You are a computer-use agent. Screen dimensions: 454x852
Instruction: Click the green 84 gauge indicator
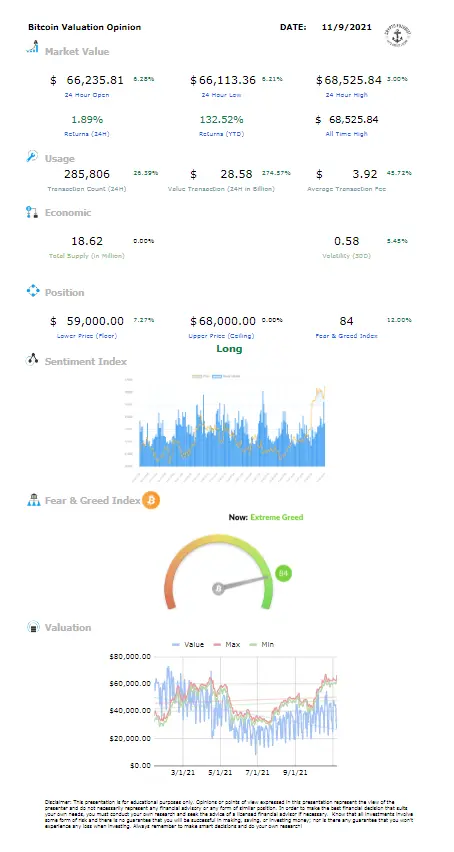pyautogui.click(x=283, y=573)
